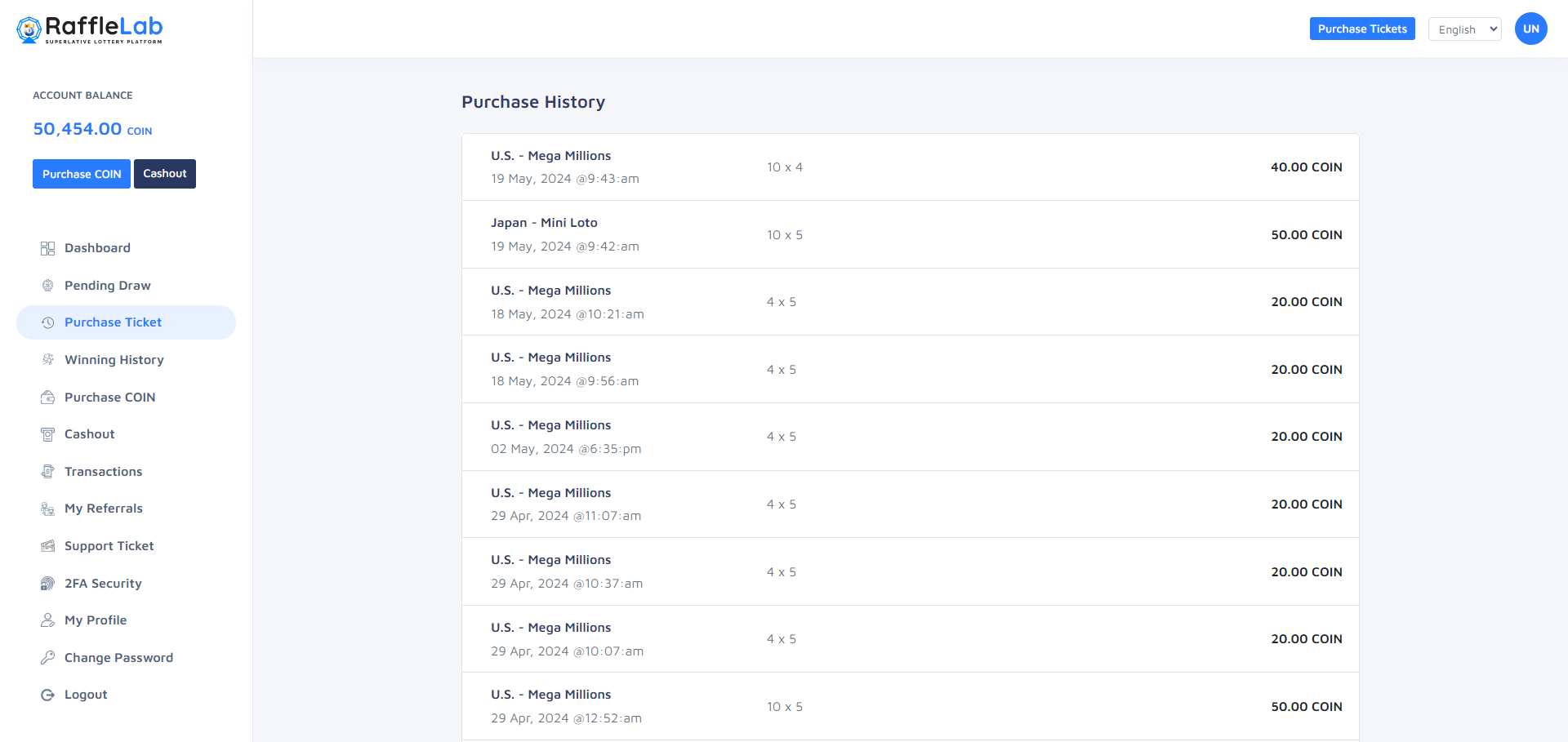Click the Purchase COIN wallet icon

point(47,398)
